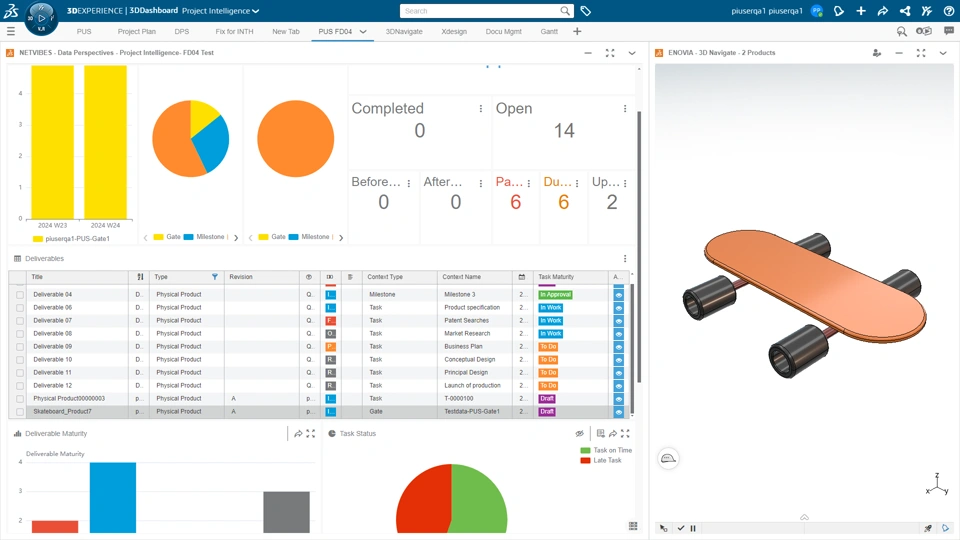The width and height of the screenshot is (960, 540).
Task: Open the Deliverables table options menu
Action: click(x=625, y=258)
